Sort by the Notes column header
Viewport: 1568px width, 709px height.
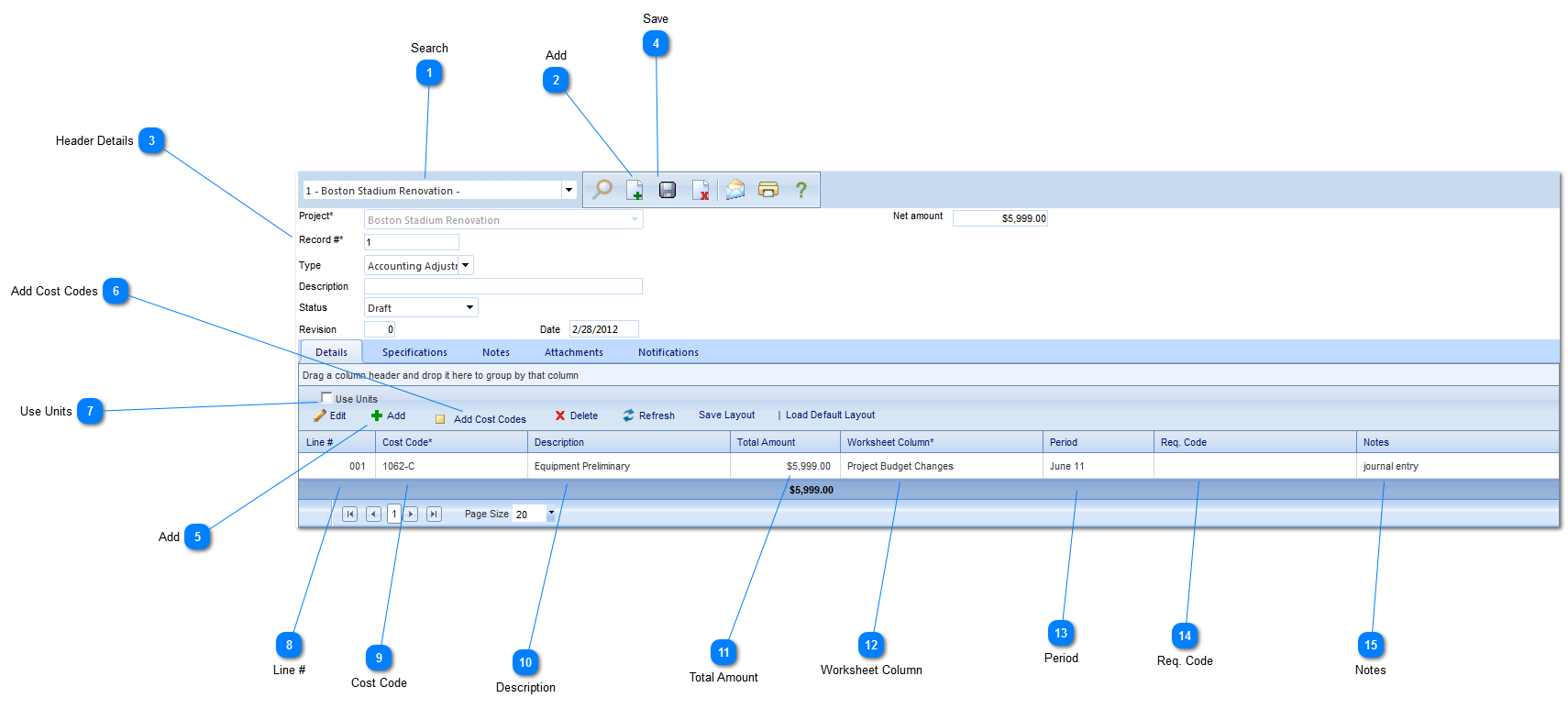1458,442
